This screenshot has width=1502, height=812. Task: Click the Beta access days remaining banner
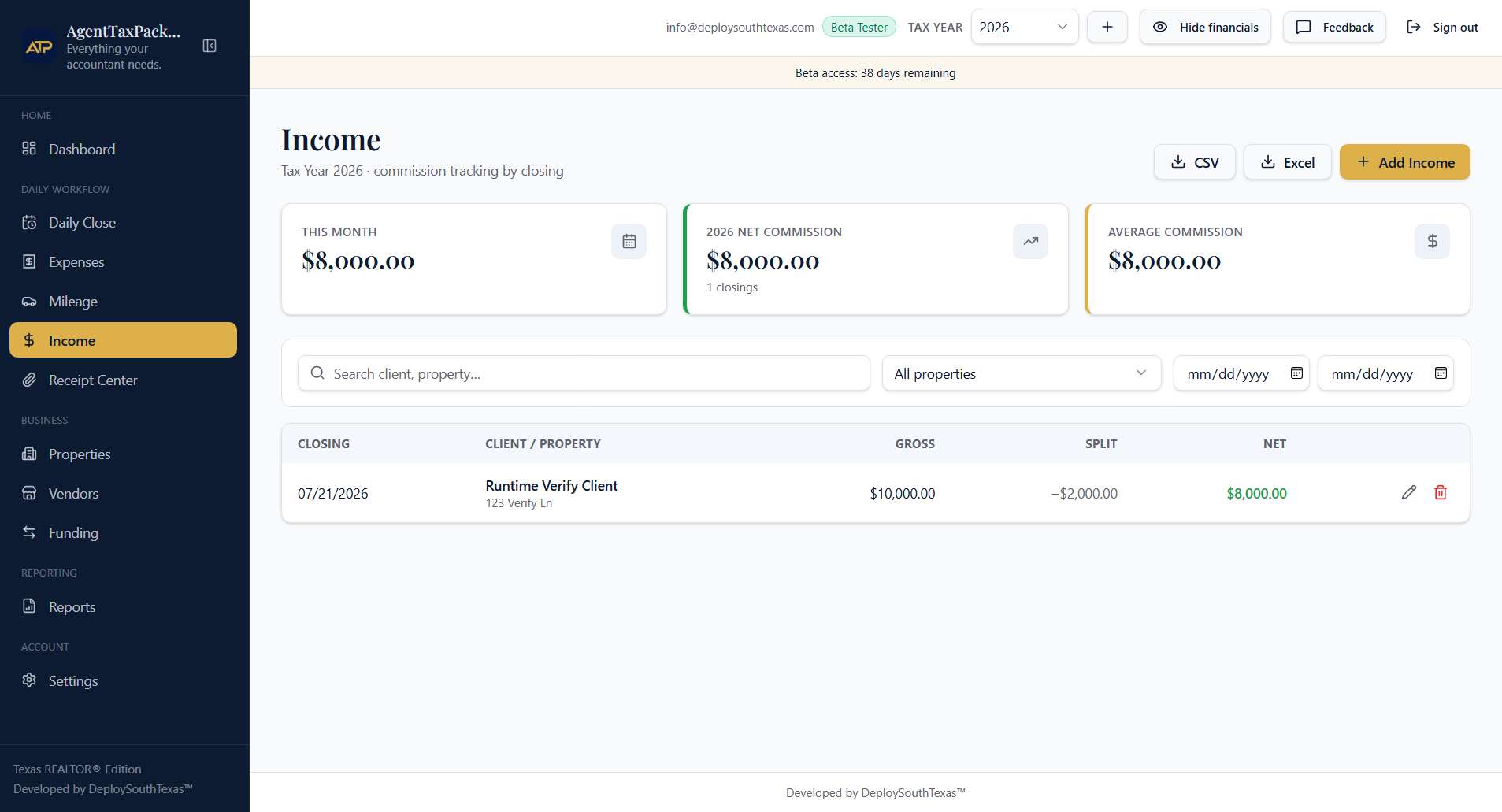[x=875, y=72]
